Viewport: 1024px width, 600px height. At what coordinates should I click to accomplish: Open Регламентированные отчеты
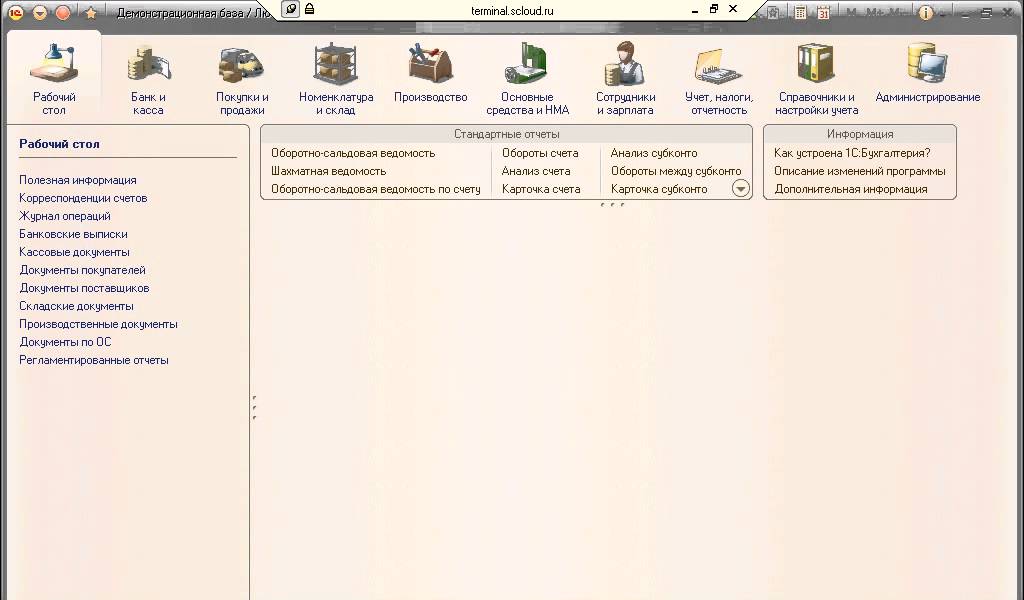[93, 360]
